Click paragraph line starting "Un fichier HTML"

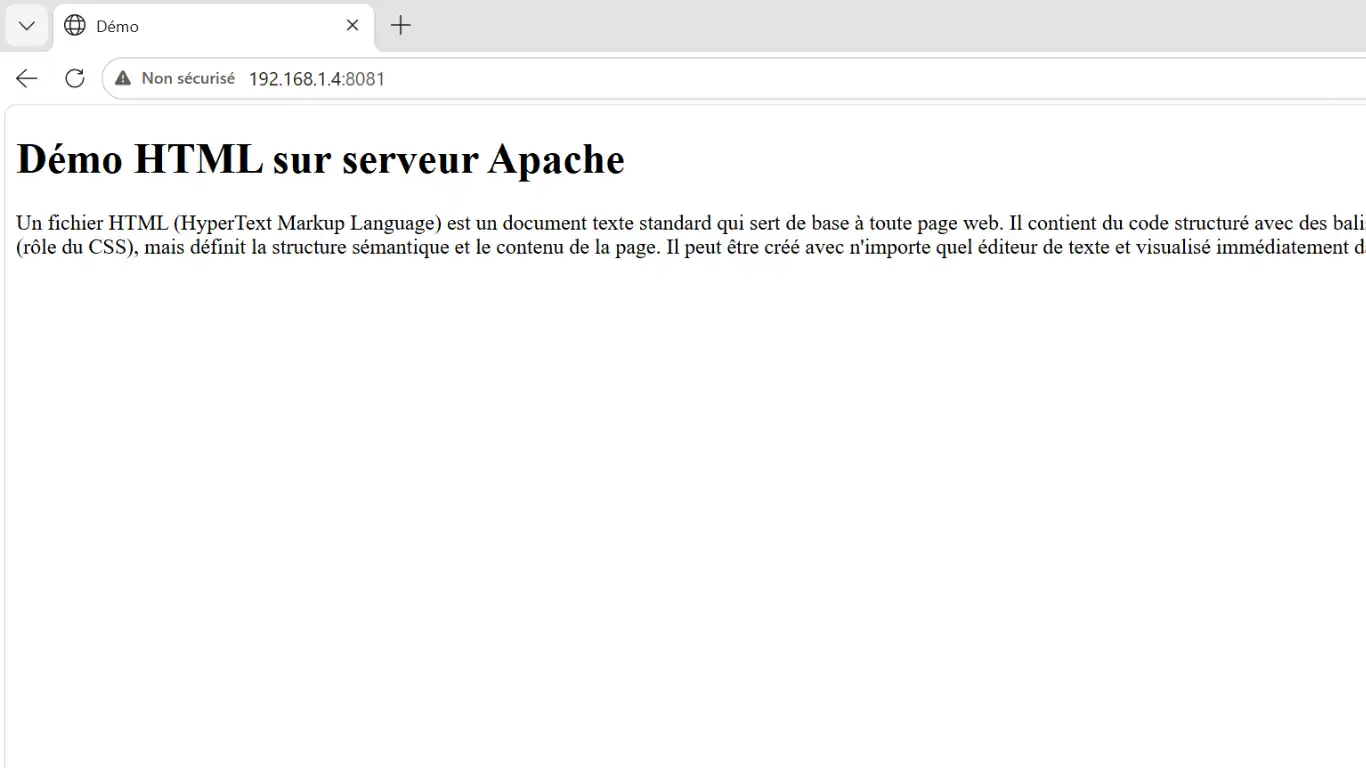coord(691,223)
